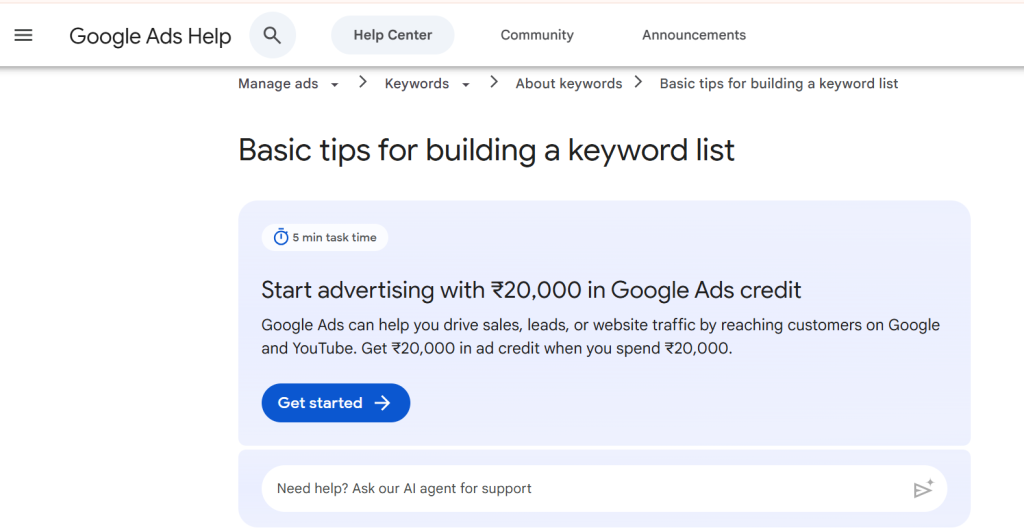Go to About keywords breadcrumb link
The height and width of the screenshot is (532, 1024).
pyautogui.click(x=568, y=84)
